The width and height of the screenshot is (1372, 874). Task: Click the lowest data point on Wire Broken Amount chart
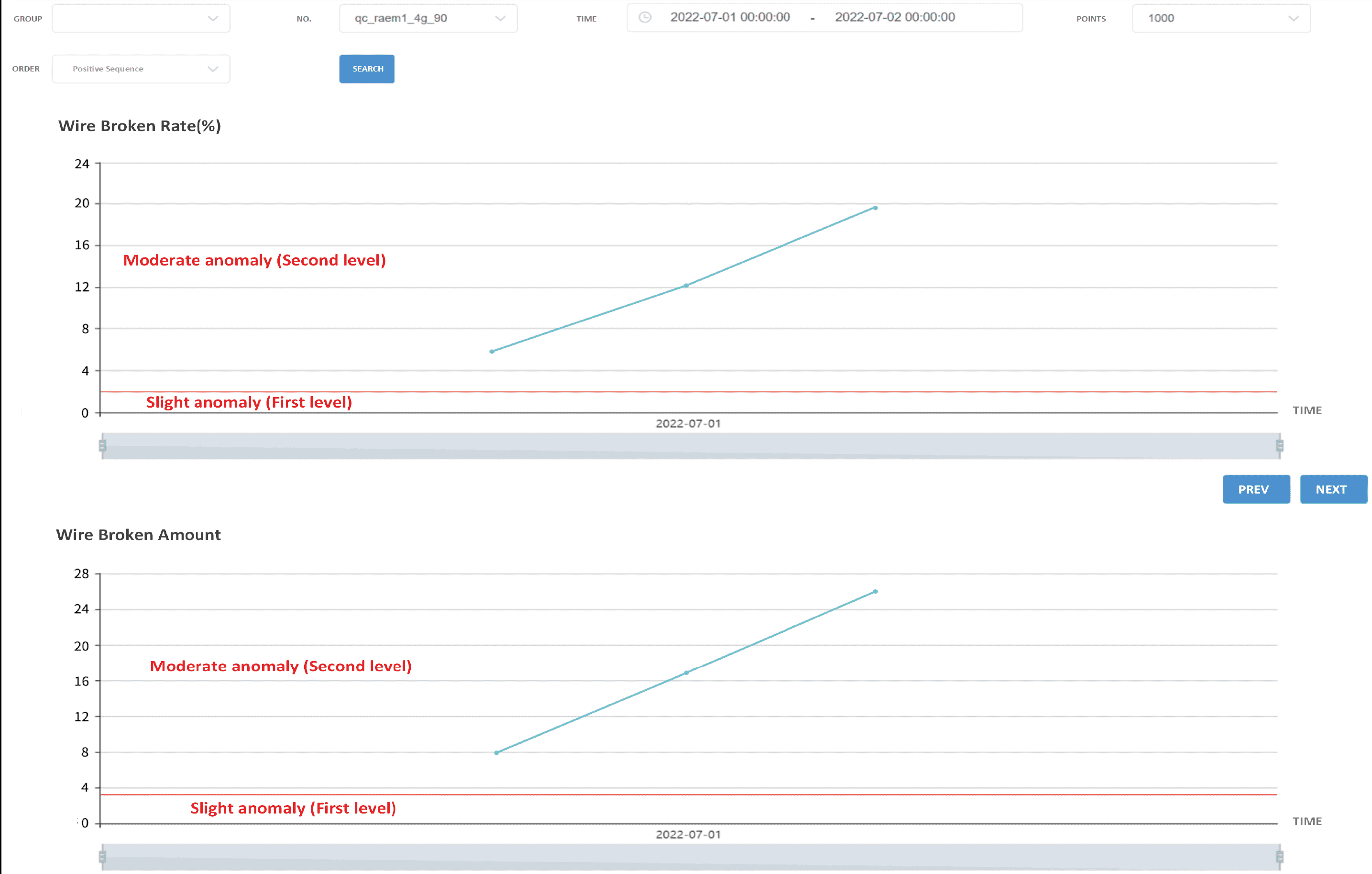pos(496,752)
